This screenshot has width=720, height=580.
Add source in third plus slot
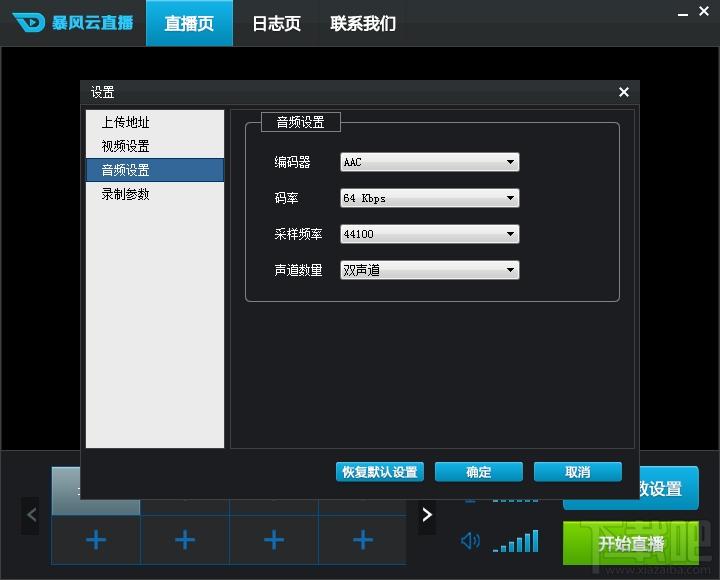(274, 540)
